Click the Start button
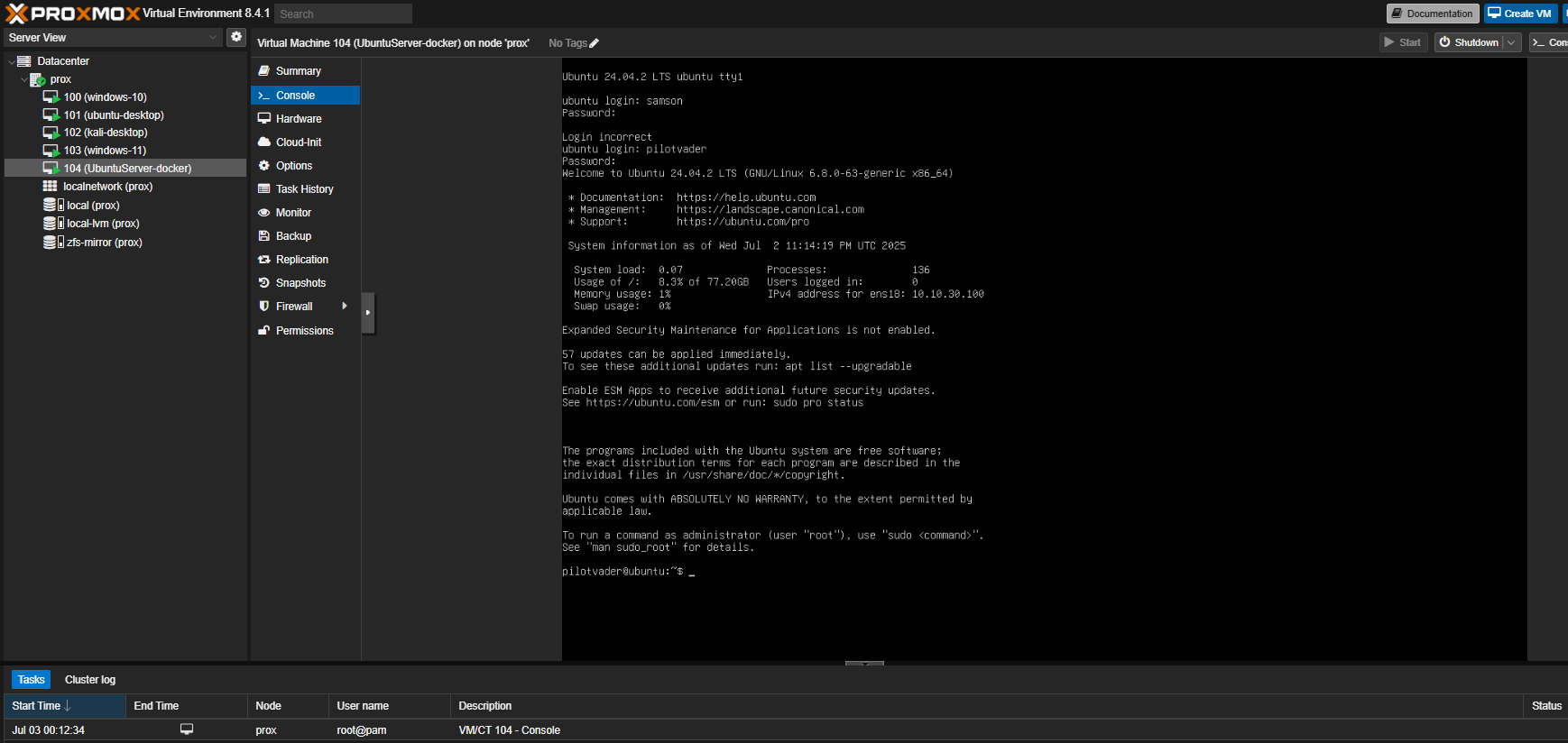Screen dimensions: 1568x743 click(x=1404, y=42)
